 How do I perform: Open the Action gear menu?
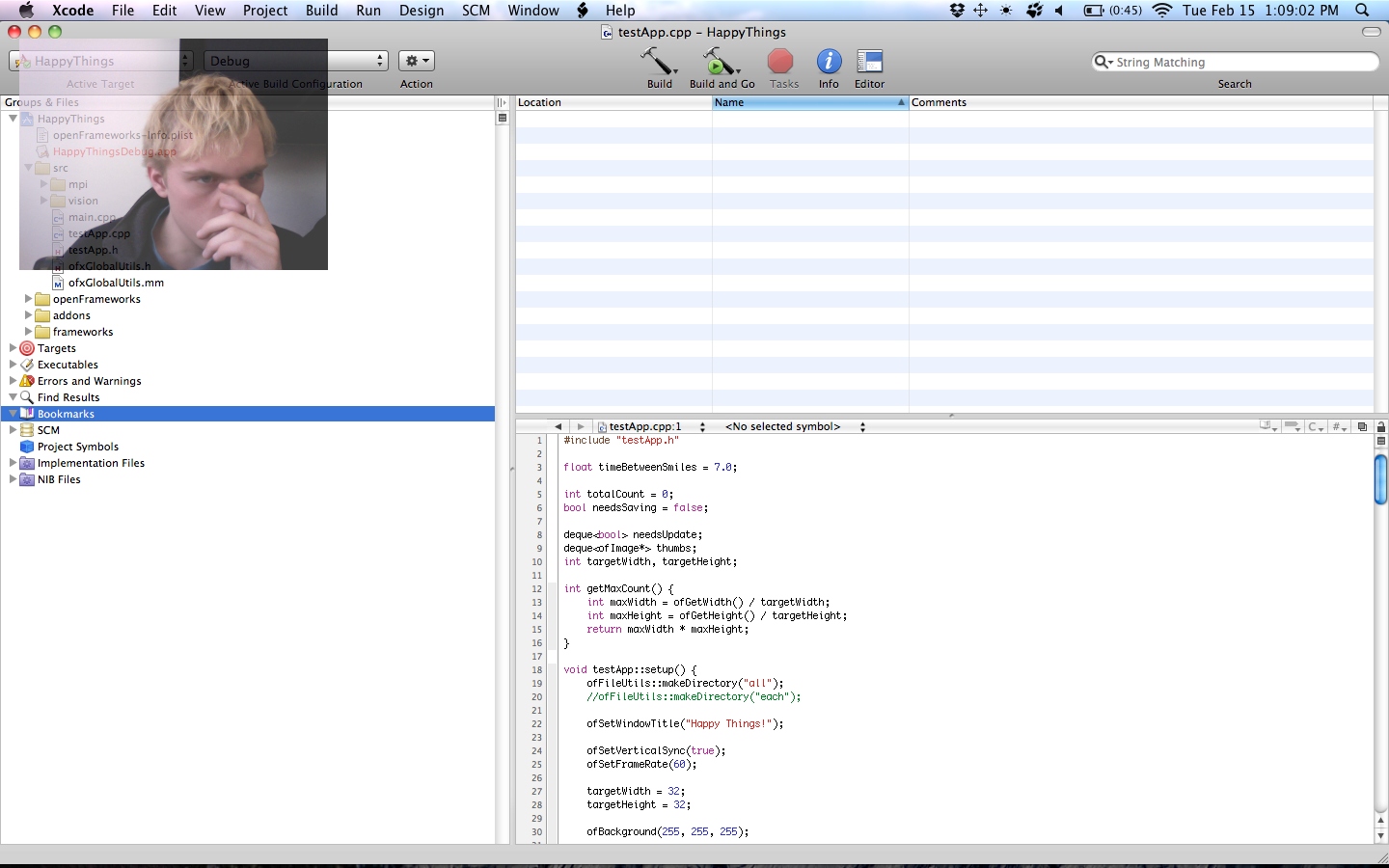pos(417,61)
